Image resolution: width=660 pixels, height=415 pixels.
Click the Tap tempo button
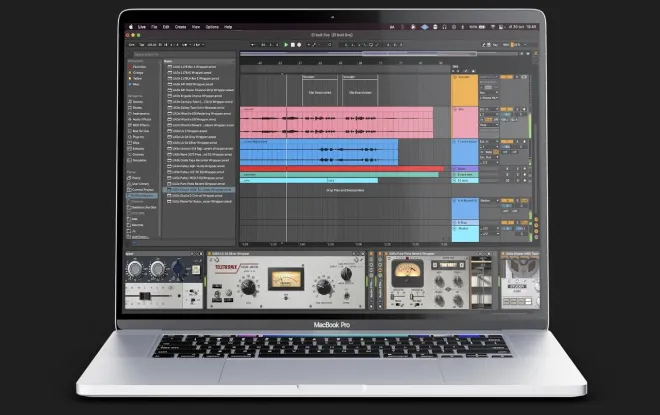point(141,45)
